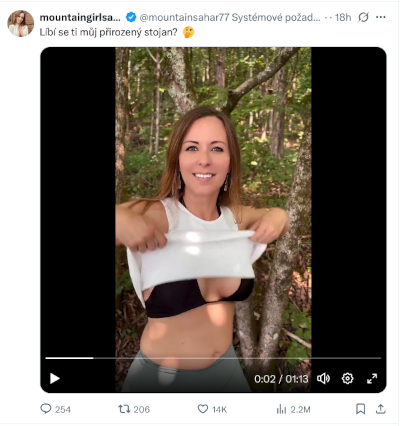Viewport: 400px width, 426px height.
Task: Open video settings gear
Action: click(347, 378)
